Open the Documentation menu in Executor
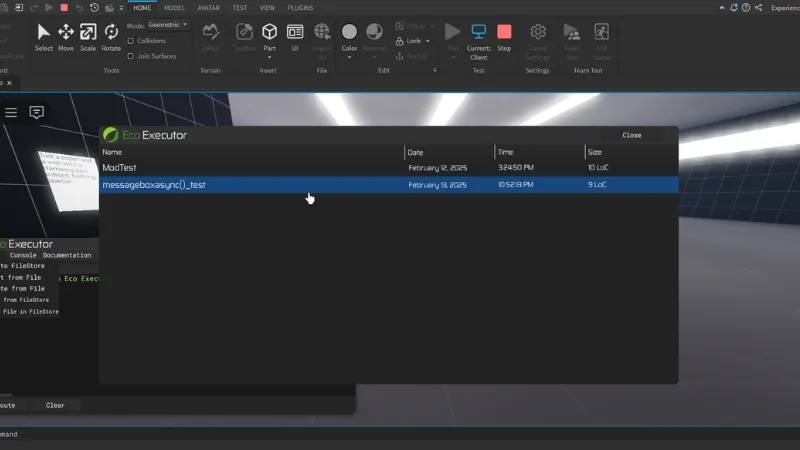The height and width of the screenshot is (450, 800). tap(67, 255)
